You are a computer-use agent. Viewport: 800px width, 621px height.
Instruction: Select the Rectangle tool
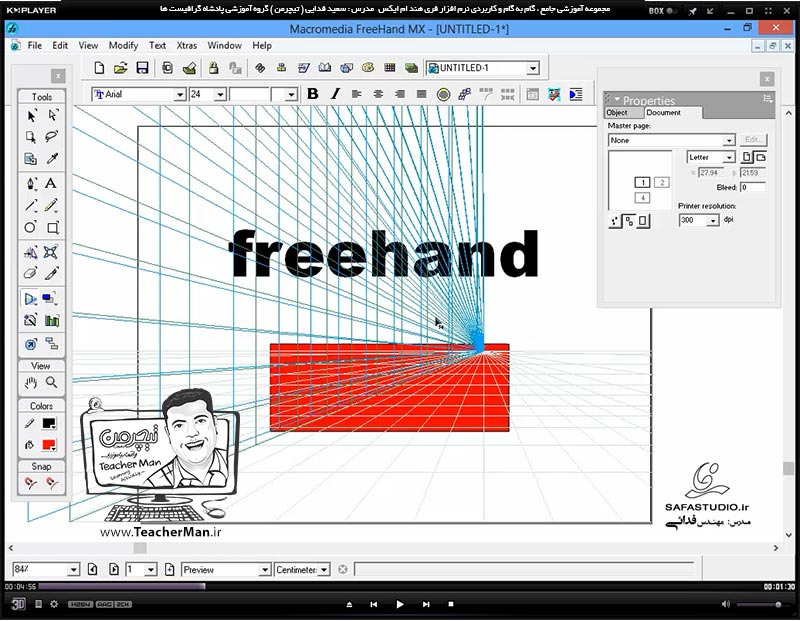[x=52, y=227]
